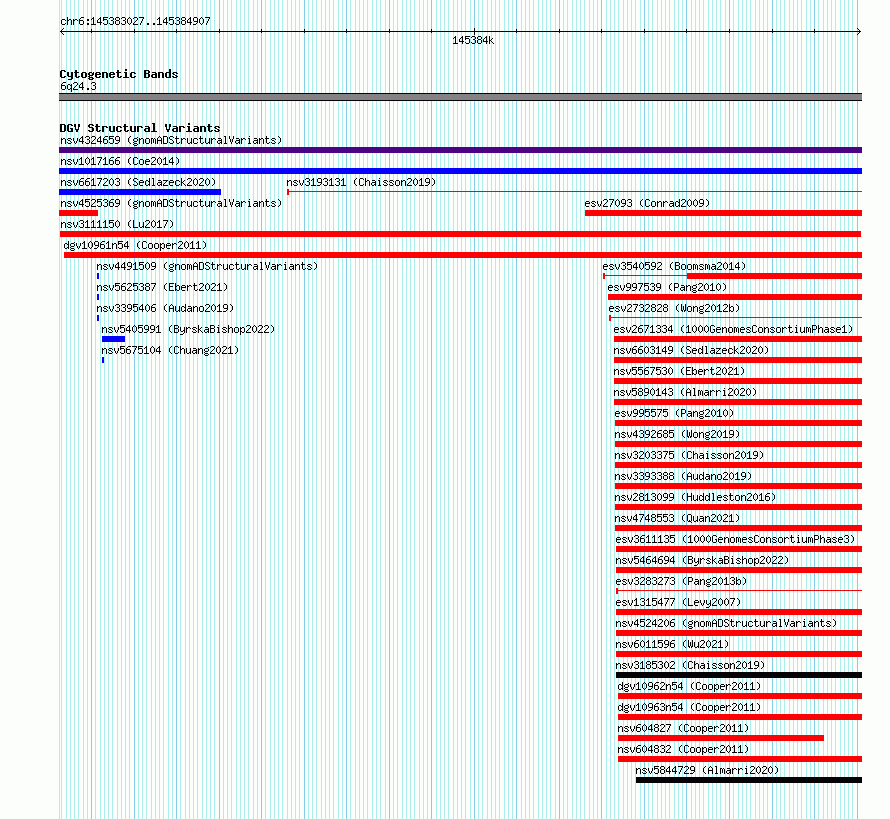This screenshot has width=890, height=819.
Task: Click the black bar under nsv5844729
Action: click(x=749, y=780)
